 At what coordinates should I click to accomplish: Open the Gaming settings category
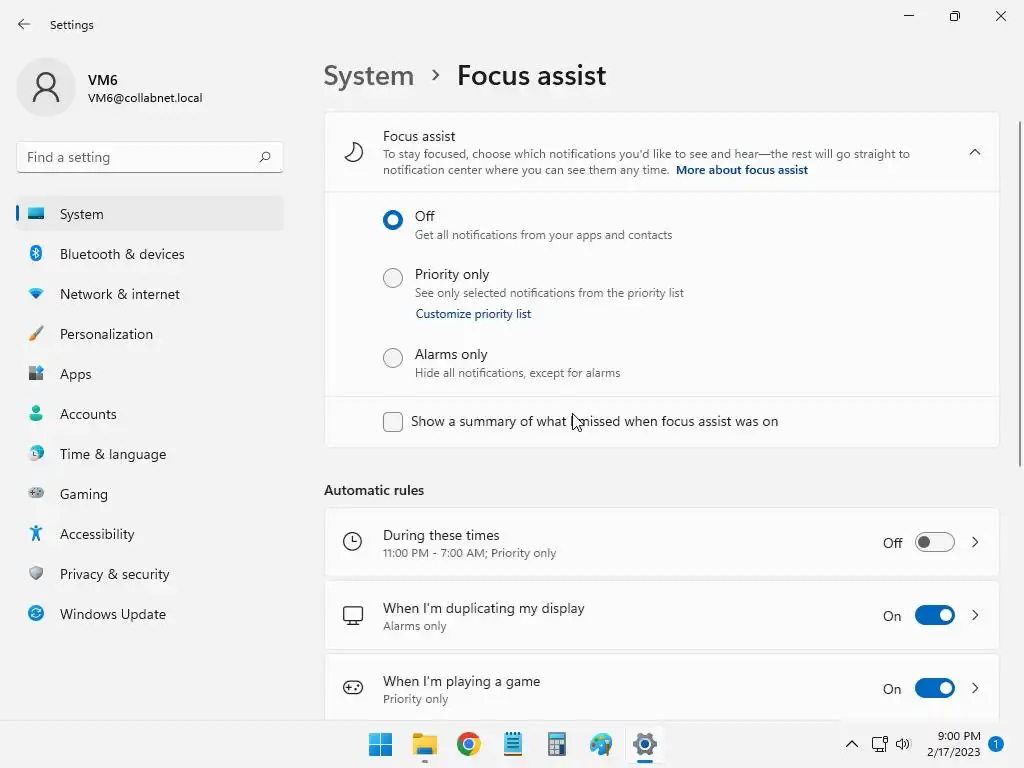(x=84, y=494)
